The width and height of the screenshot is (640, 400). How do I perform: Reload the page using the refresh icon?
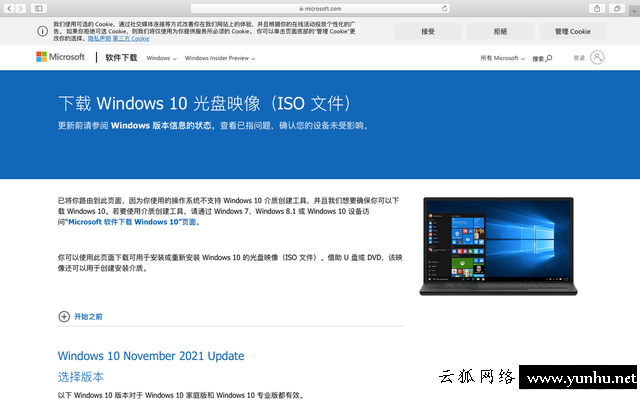444,8
